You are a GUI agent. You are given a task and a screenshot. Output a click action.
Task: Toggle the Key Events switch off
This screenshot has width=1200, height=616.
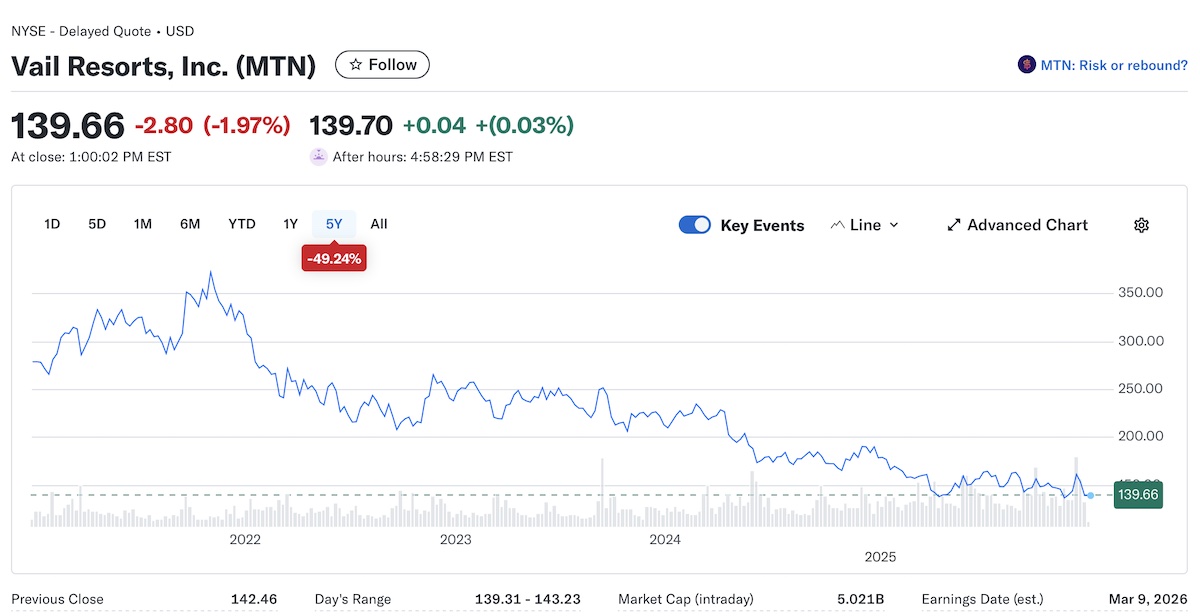click(x=694, y=225)
